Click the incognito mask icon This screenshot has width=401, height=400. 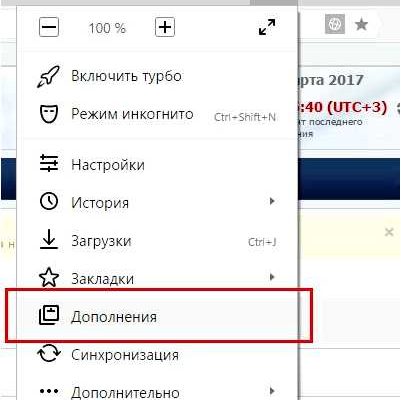coord(49,114)
